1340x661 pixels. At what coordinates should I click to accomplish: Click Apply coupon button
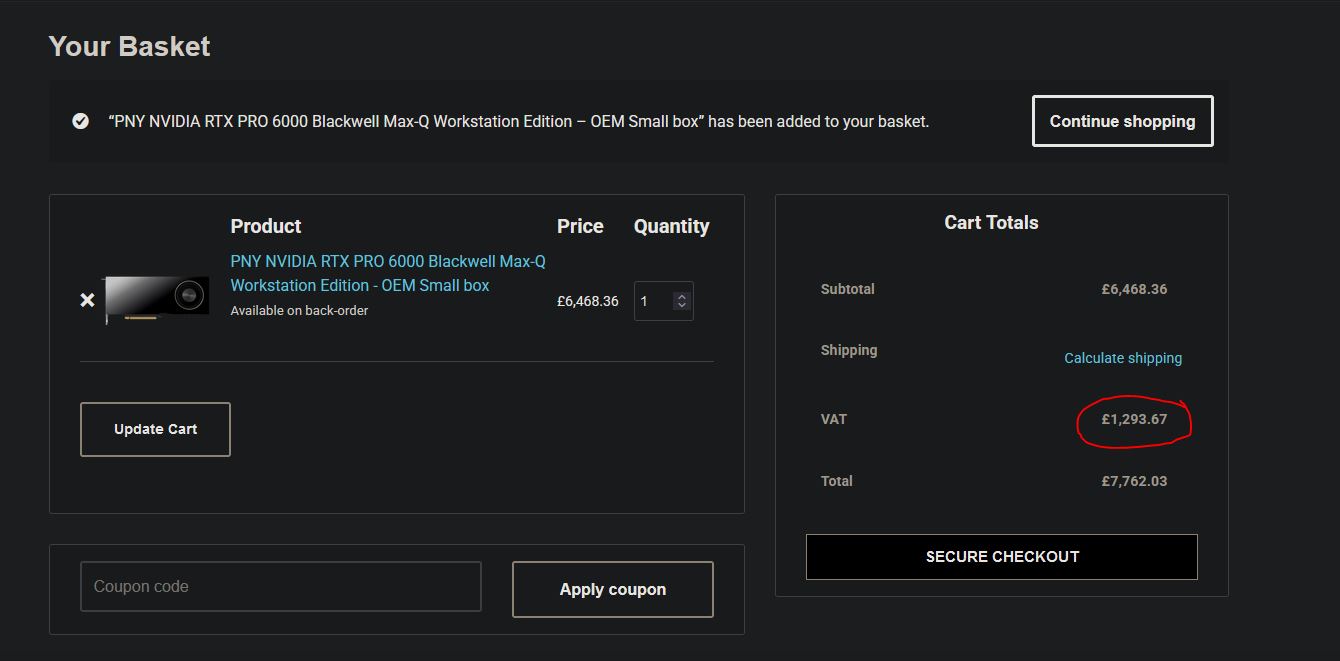pyautogui.click(x=613, y=589)
